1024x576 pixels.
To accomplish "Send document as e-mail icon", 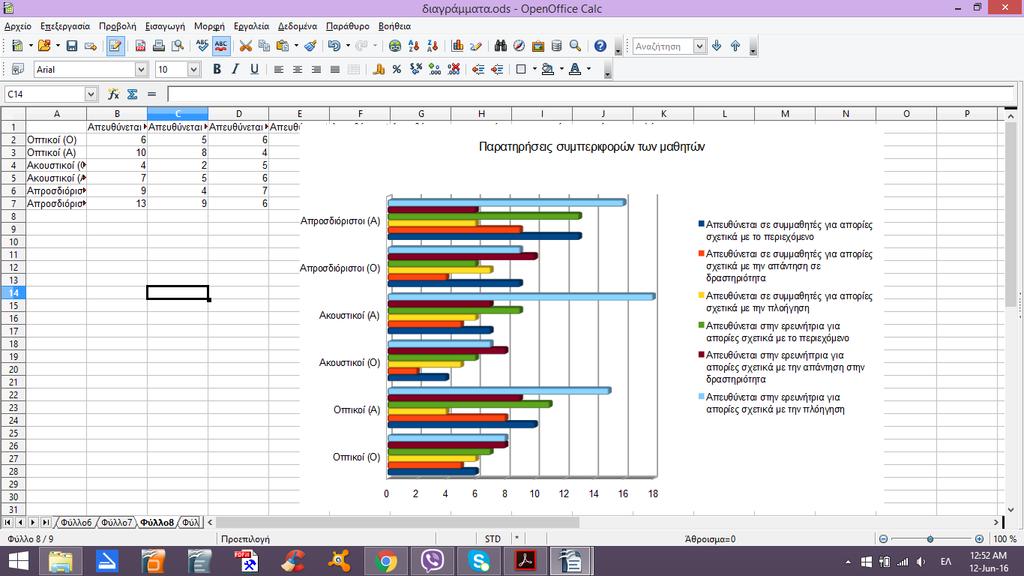I will [x=91, y=46].
